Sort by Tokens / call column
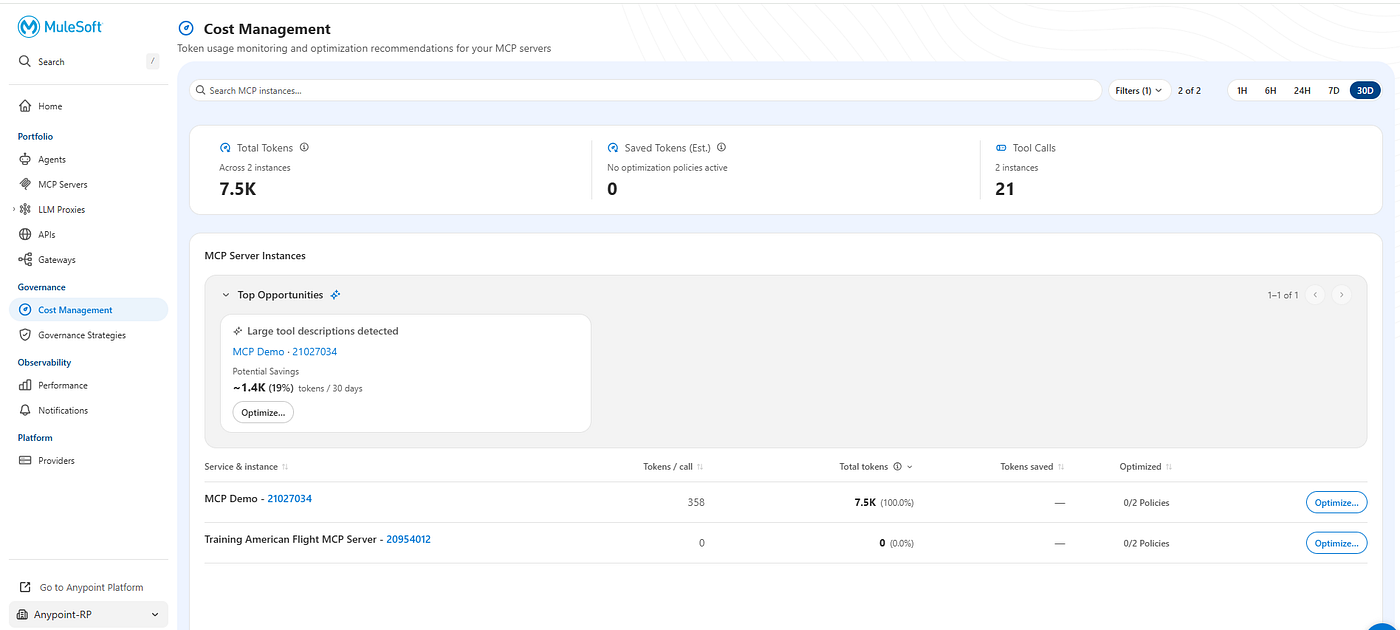Image resolution: width=1400 pixels, height=630 pixels. 700,467
